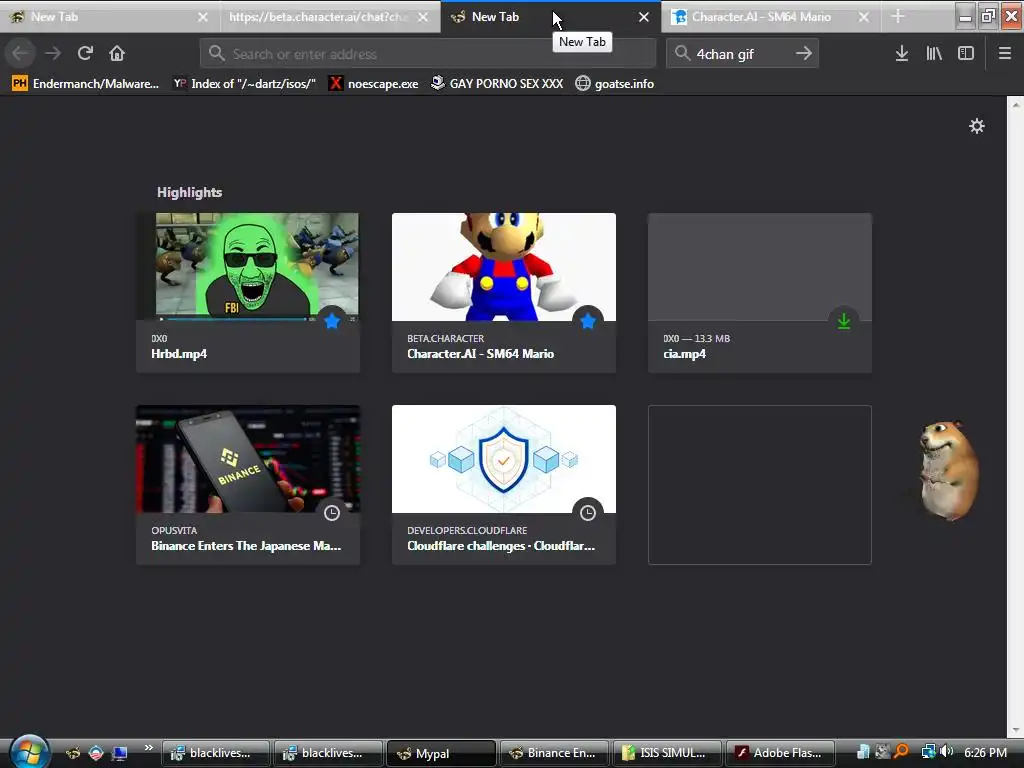The height and width of the screenshot is (768, 1024).
Task: Click Show Desktop quick launch icon
Action: [120, 753]
